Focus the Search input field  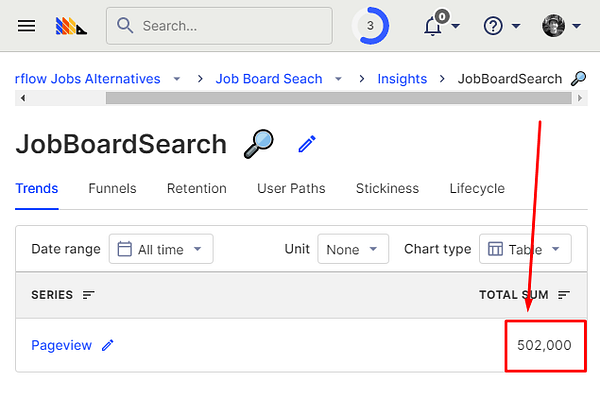[230, 26]
